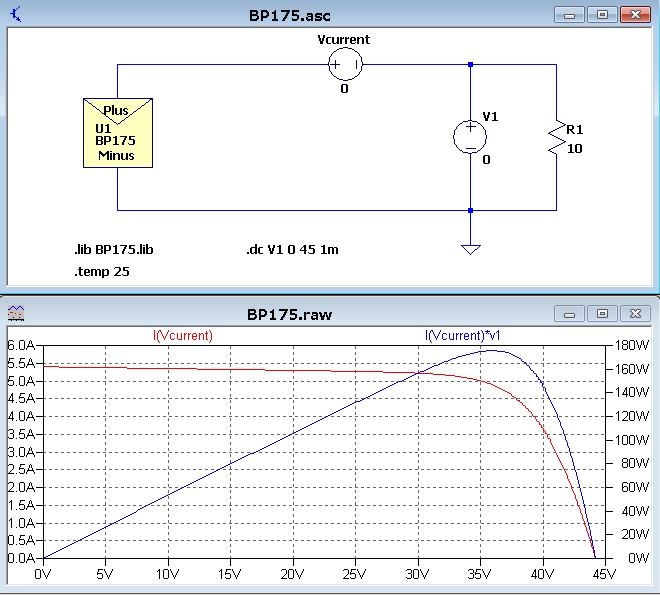Close the BP175.raw window
The image size is (660, 596).
(636, 314)
